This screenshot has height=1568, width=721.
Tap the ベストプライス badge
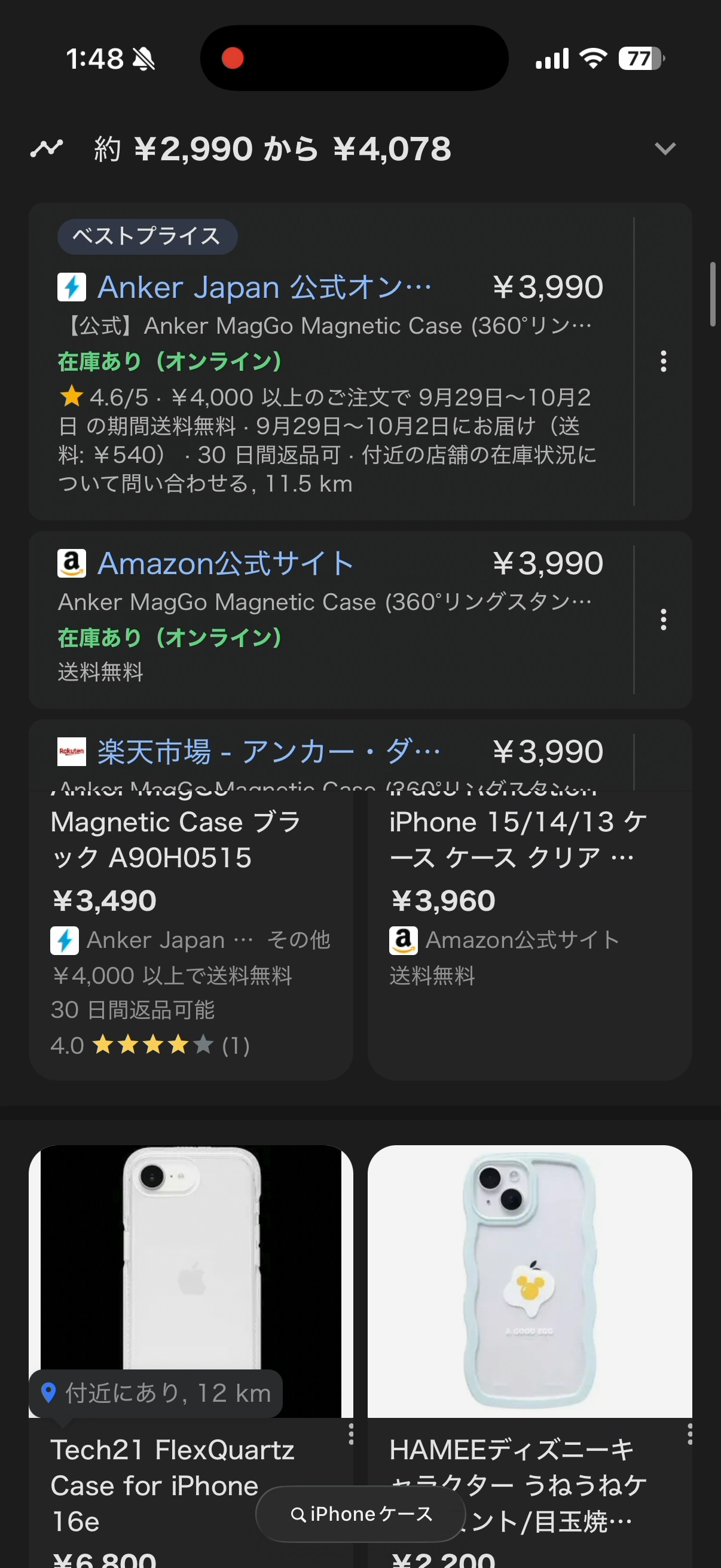click(147, 236)
